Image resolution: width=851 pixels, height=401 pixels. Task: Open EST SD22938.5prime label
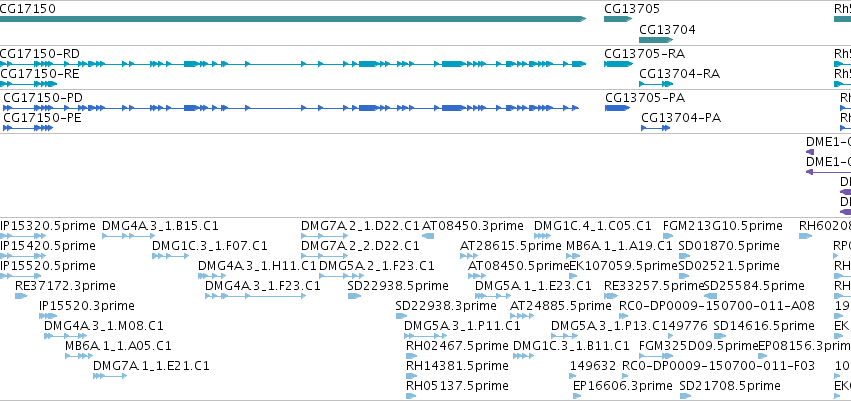point(398,286)
